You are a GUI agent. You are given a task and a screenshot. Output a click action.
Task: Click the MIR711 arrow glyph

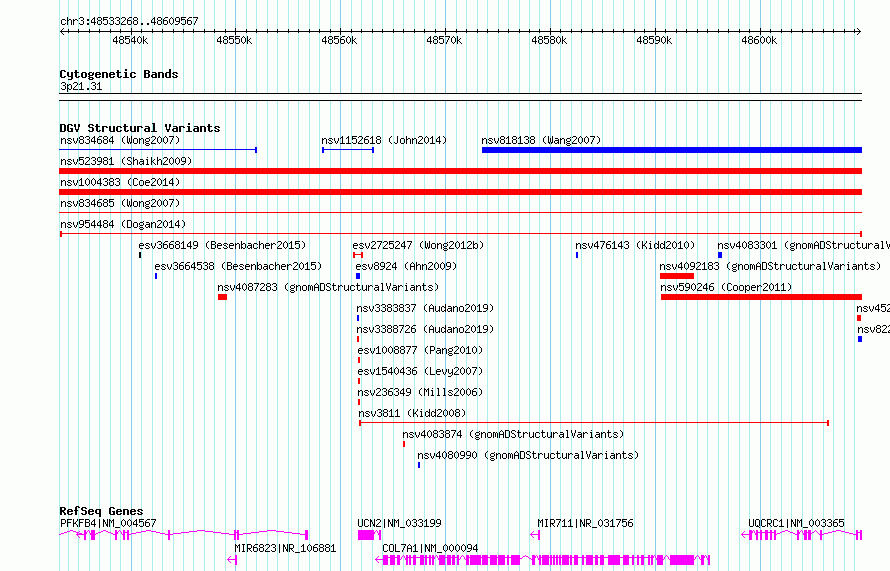tap(535, 535)
